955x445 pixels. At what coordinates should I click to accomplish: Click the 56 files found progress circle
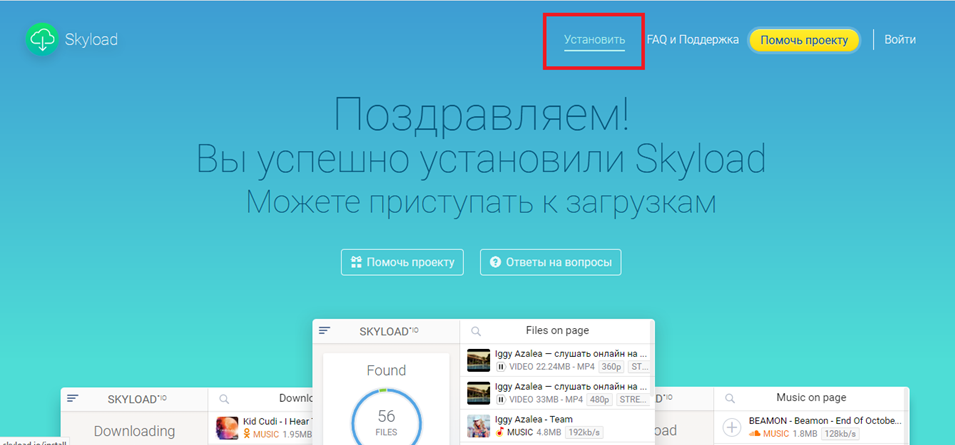pyautogui.click(x=385, y=422)
